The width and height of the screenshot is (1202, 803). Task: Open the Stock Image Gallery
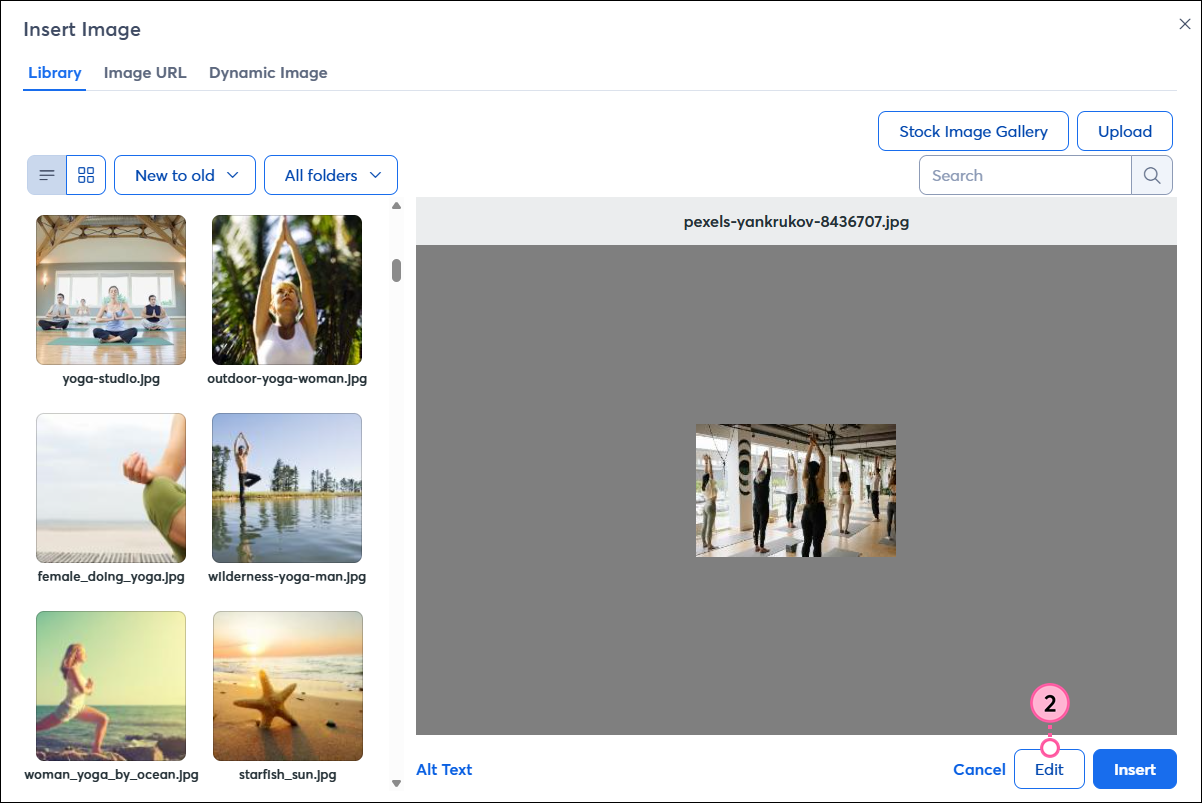coord(973,131)
